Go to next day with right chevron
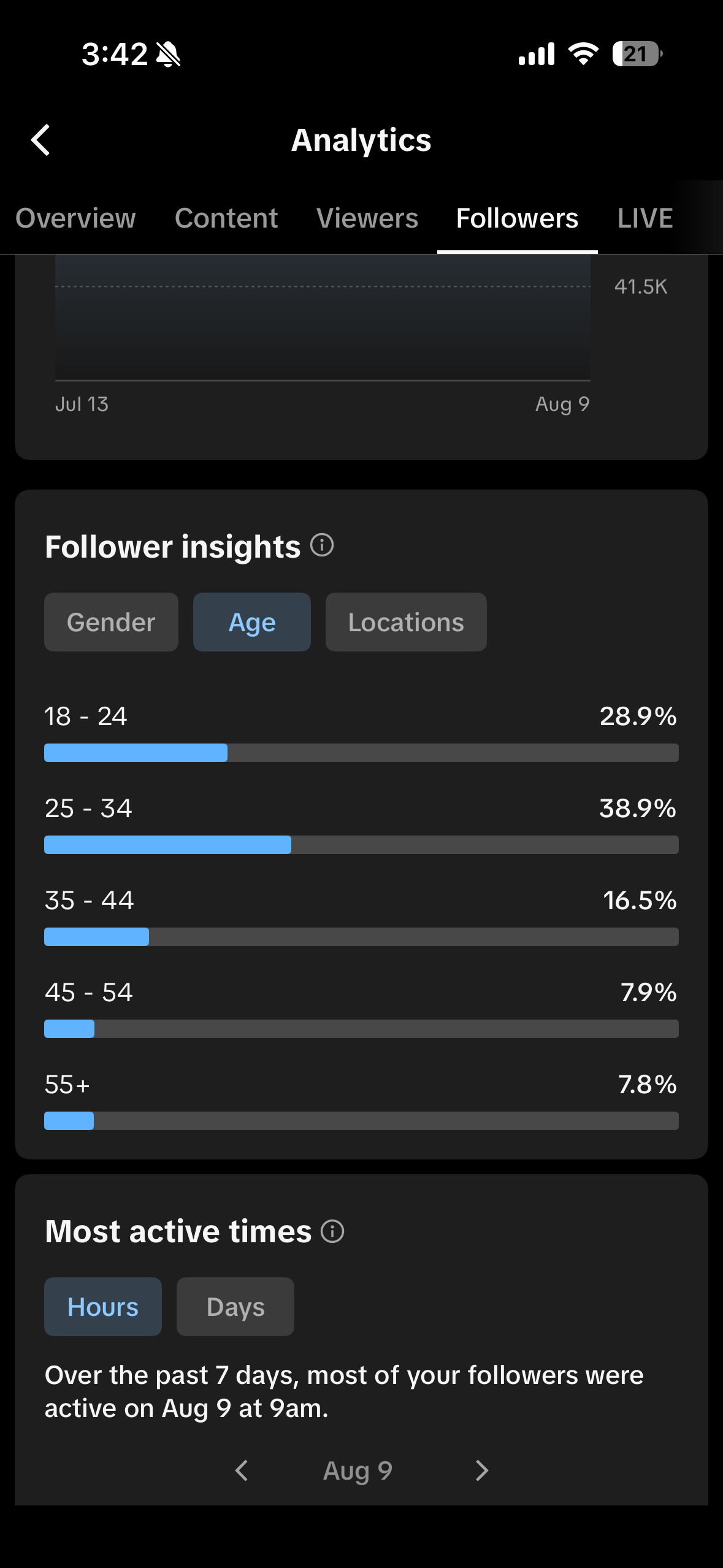723x1568 pixels. point(482,1470)
